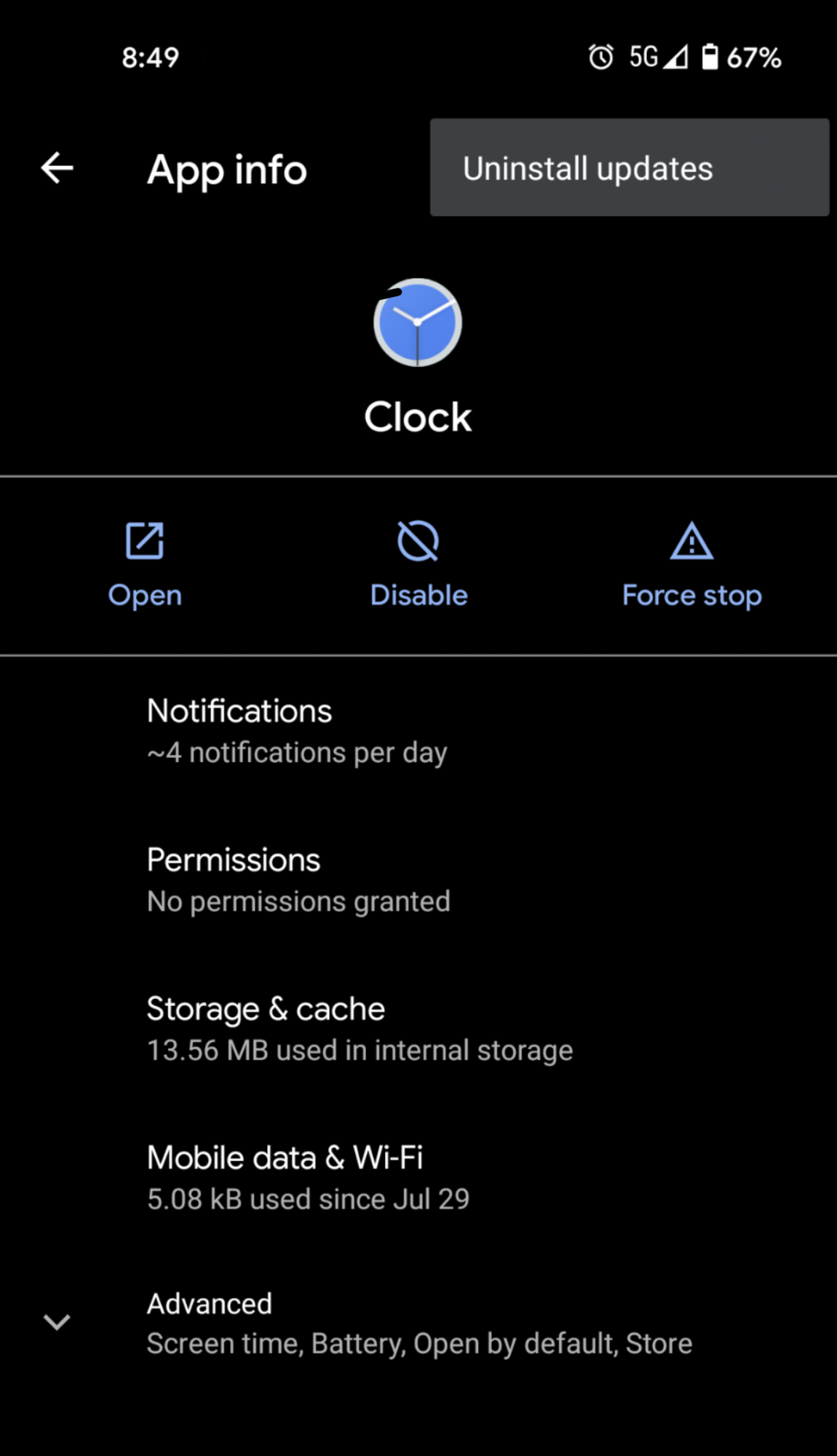Image resolution: width=837 pixels, height=1456 pixels.
Task: Tap the Disable text label
Action: coord(418,596)
